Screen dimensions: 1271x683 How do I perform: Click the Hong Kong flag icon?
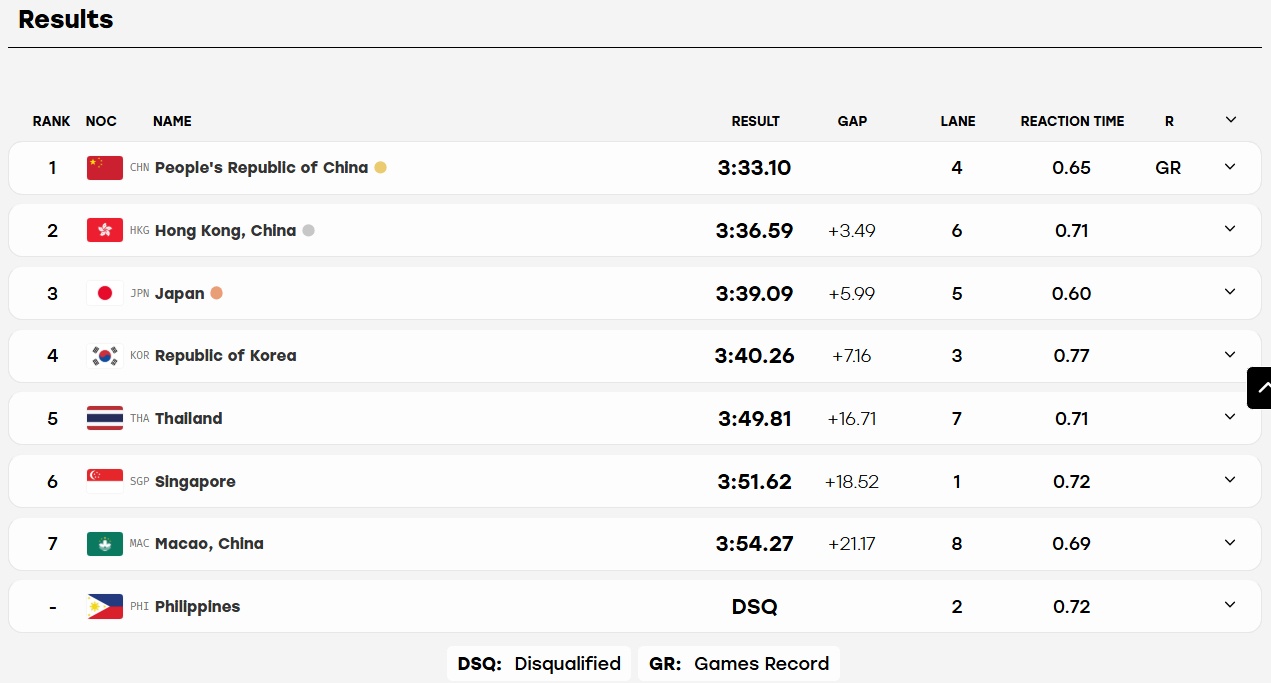click(x=105, y=230)
